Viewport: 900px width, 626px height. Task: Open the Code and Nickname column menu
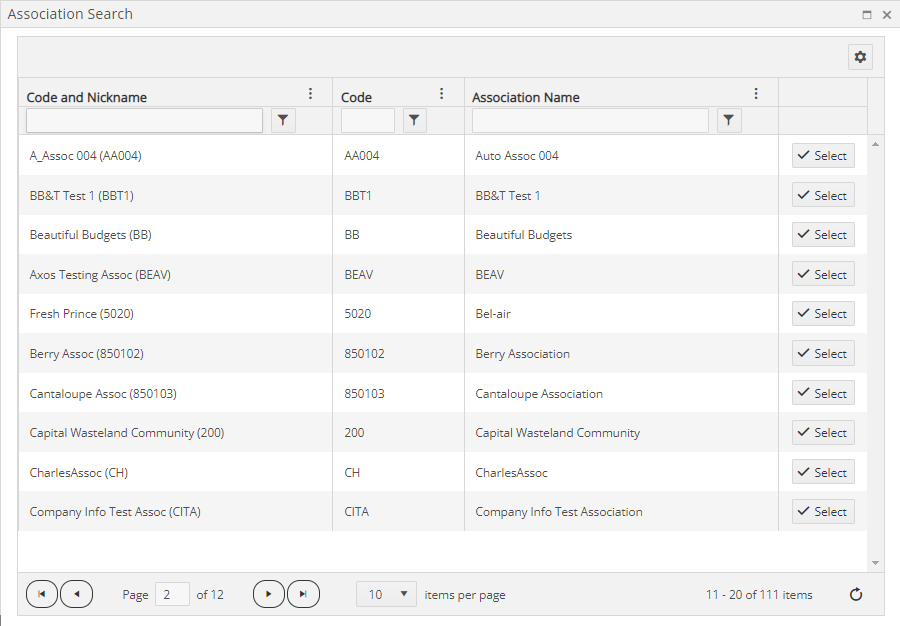[310, 92]
